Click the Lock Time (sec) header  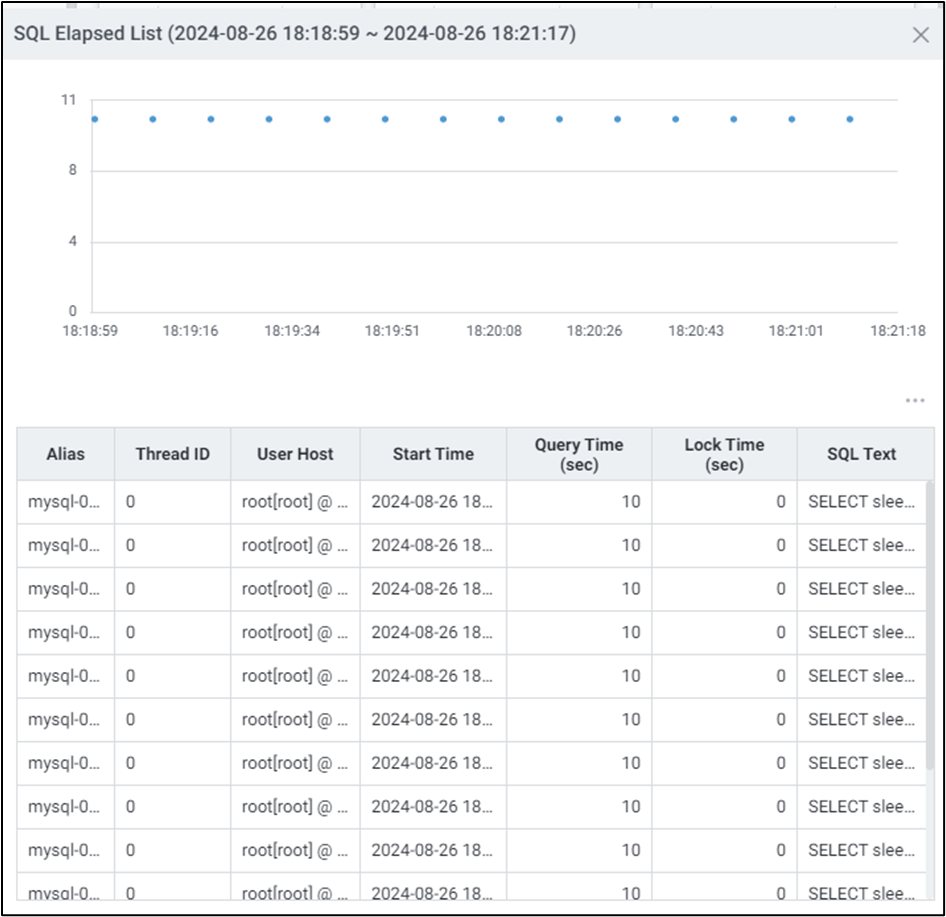click(x=724, y=454)
